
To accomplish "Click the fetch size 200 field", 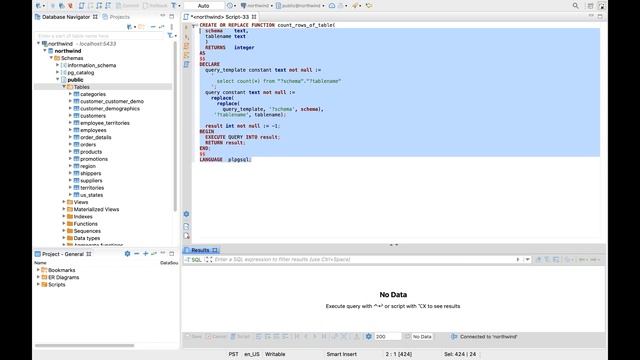I will [387, 336].
